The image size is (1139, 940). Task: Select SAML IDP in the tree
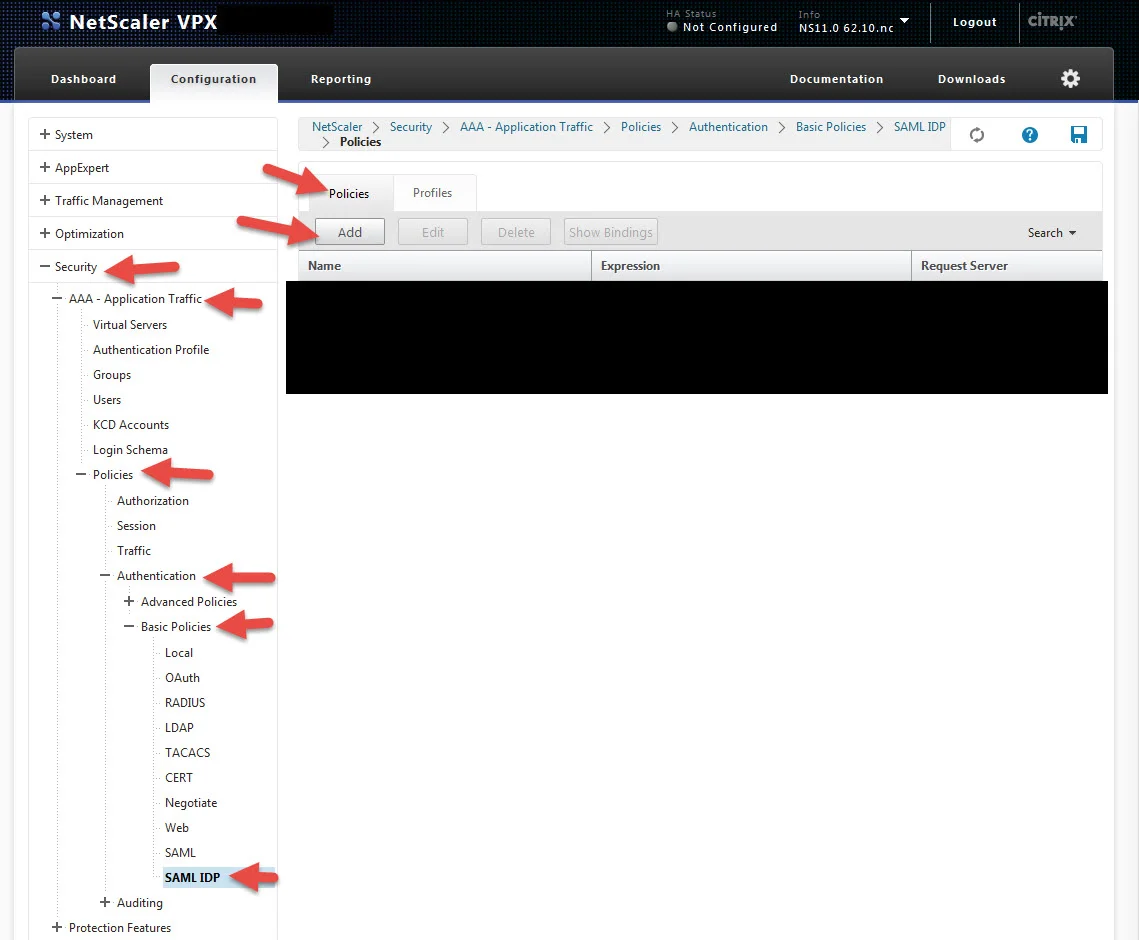pos(192,878)
